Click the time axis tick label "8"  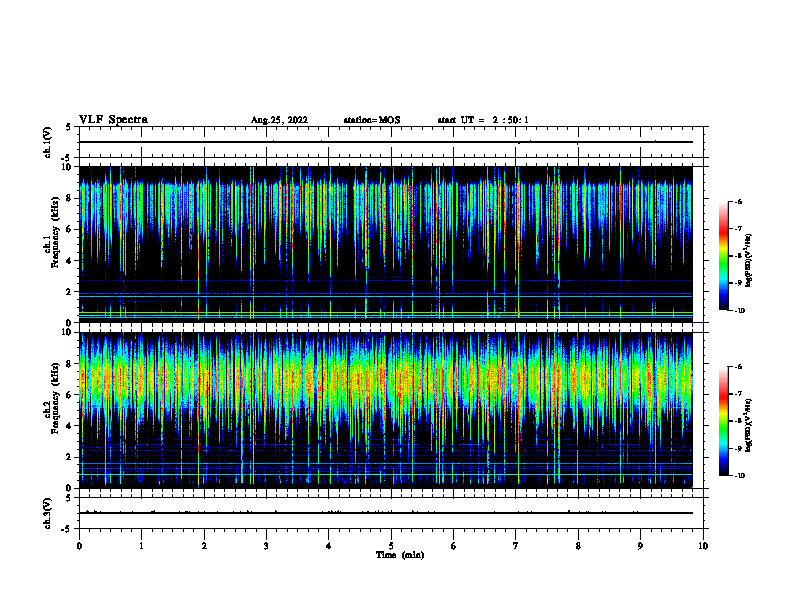tap(578, 546)
